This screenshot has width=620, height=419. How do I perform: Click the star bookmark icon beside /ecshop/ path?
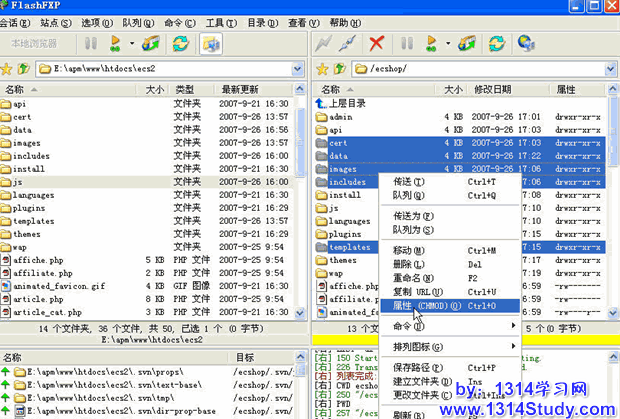click(323, 69)
